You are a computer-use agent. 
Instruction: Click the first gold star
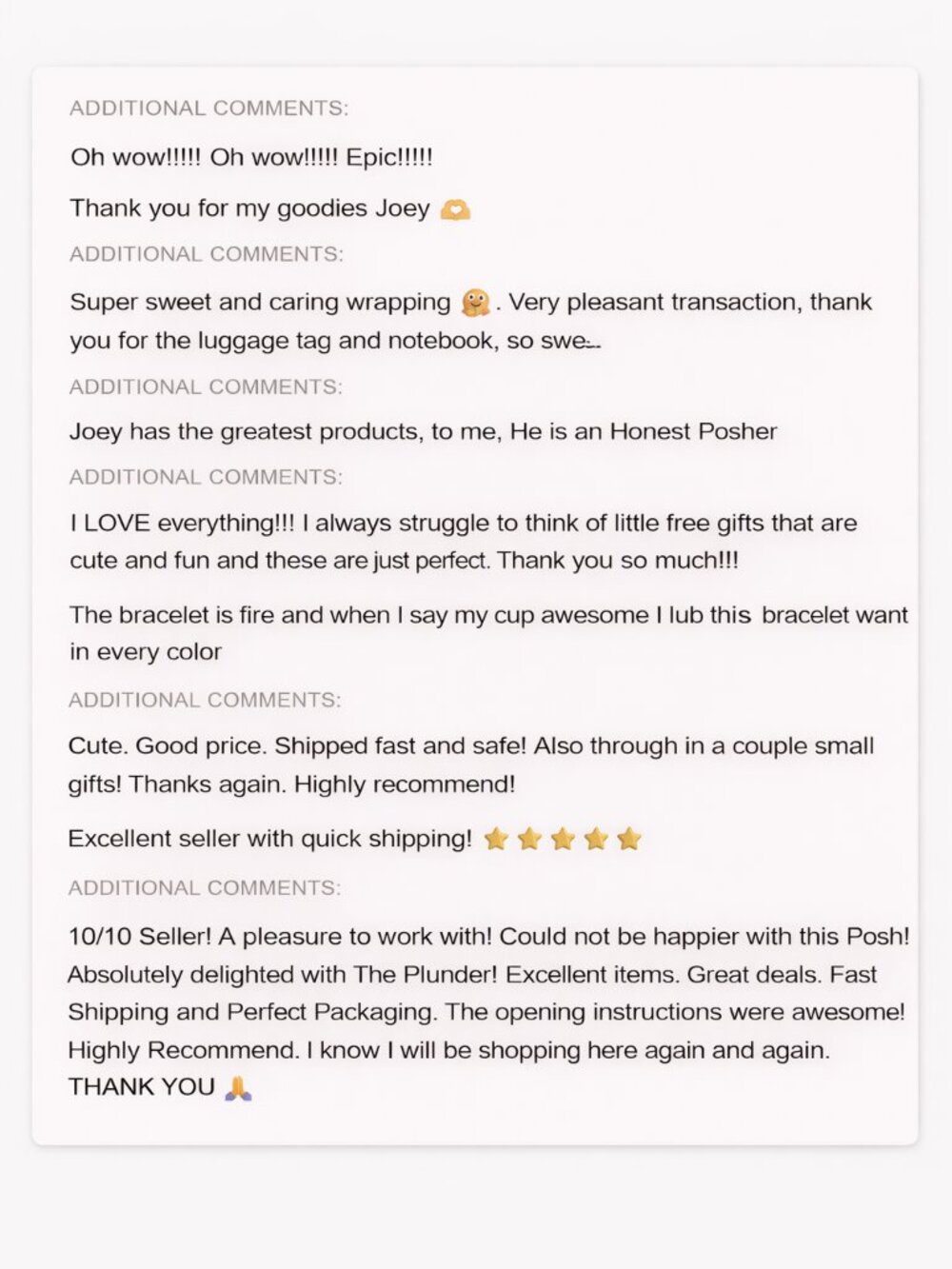point(496,839)
